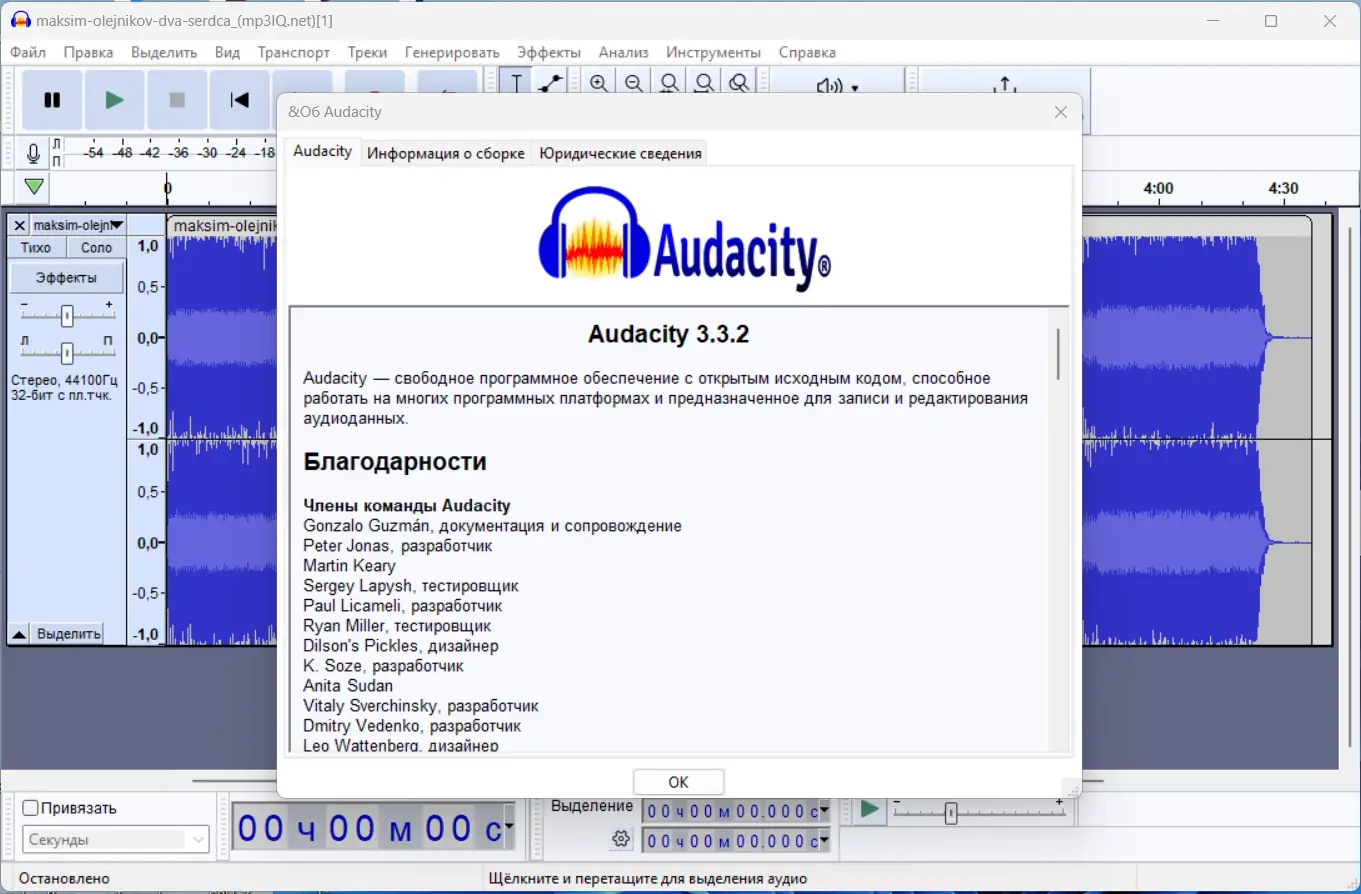This screenshot has width=1361, height=894.
Task: Confirm the dialog with the OK button
Action: (x=678, y=782)
